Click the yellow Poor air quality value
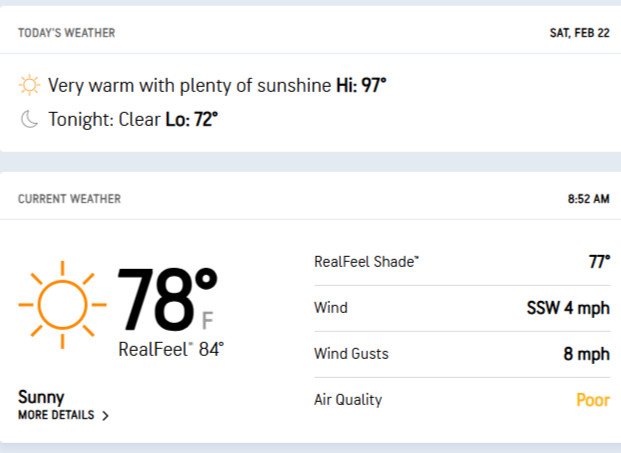This screenshot has width=621, height=453. pos(593,400)
